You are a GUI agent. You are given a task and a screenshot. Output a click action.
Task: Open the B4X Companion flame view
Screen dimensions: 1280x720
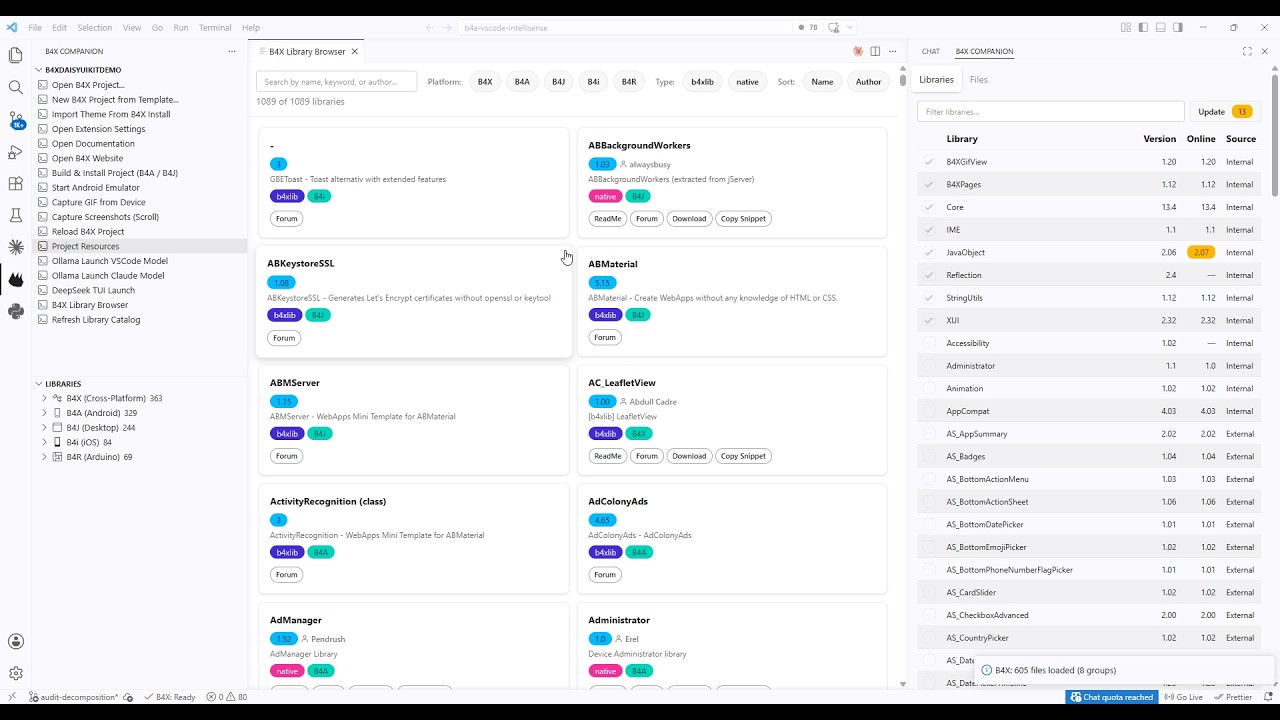(x=15, y=279)
